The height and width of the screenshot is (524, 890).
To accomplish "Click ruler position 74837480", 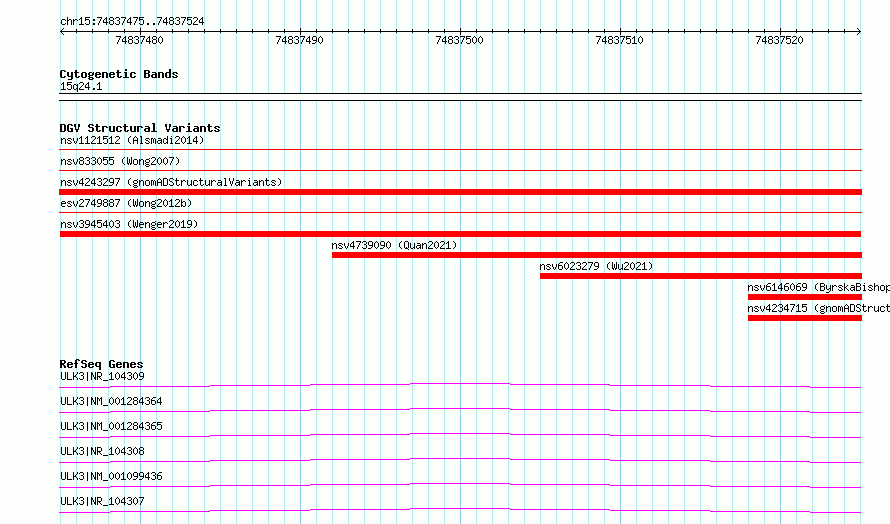I will click(139, 40).
